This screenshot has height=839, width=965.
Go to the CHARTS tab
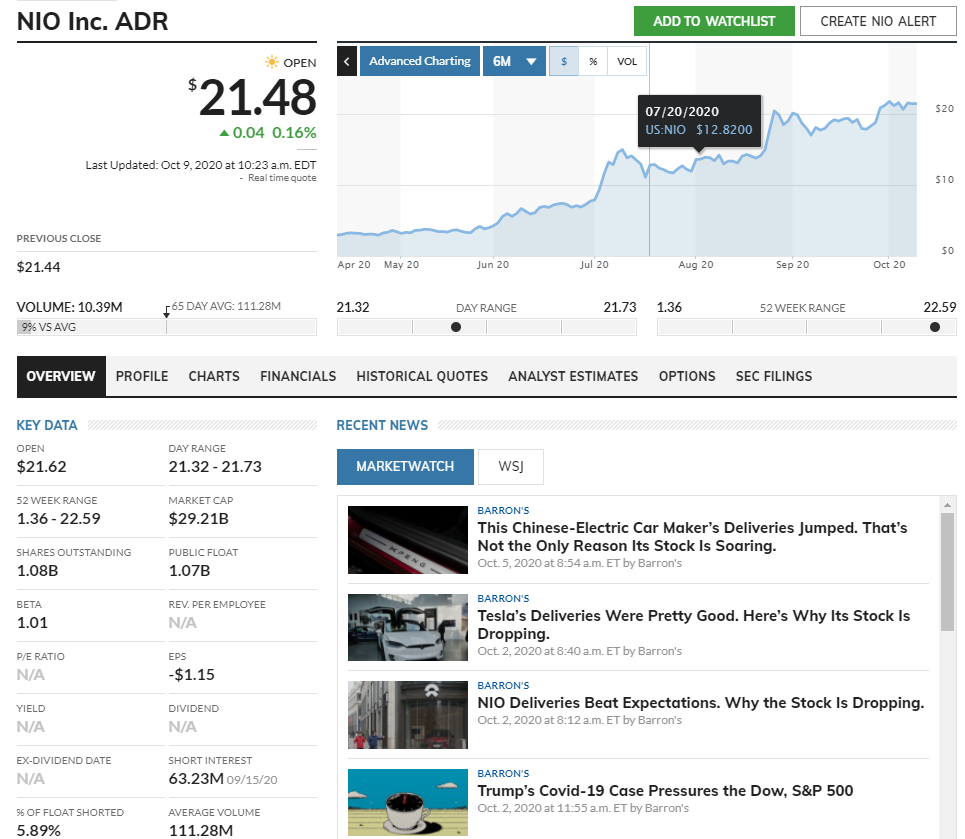(x=214, y=376)
